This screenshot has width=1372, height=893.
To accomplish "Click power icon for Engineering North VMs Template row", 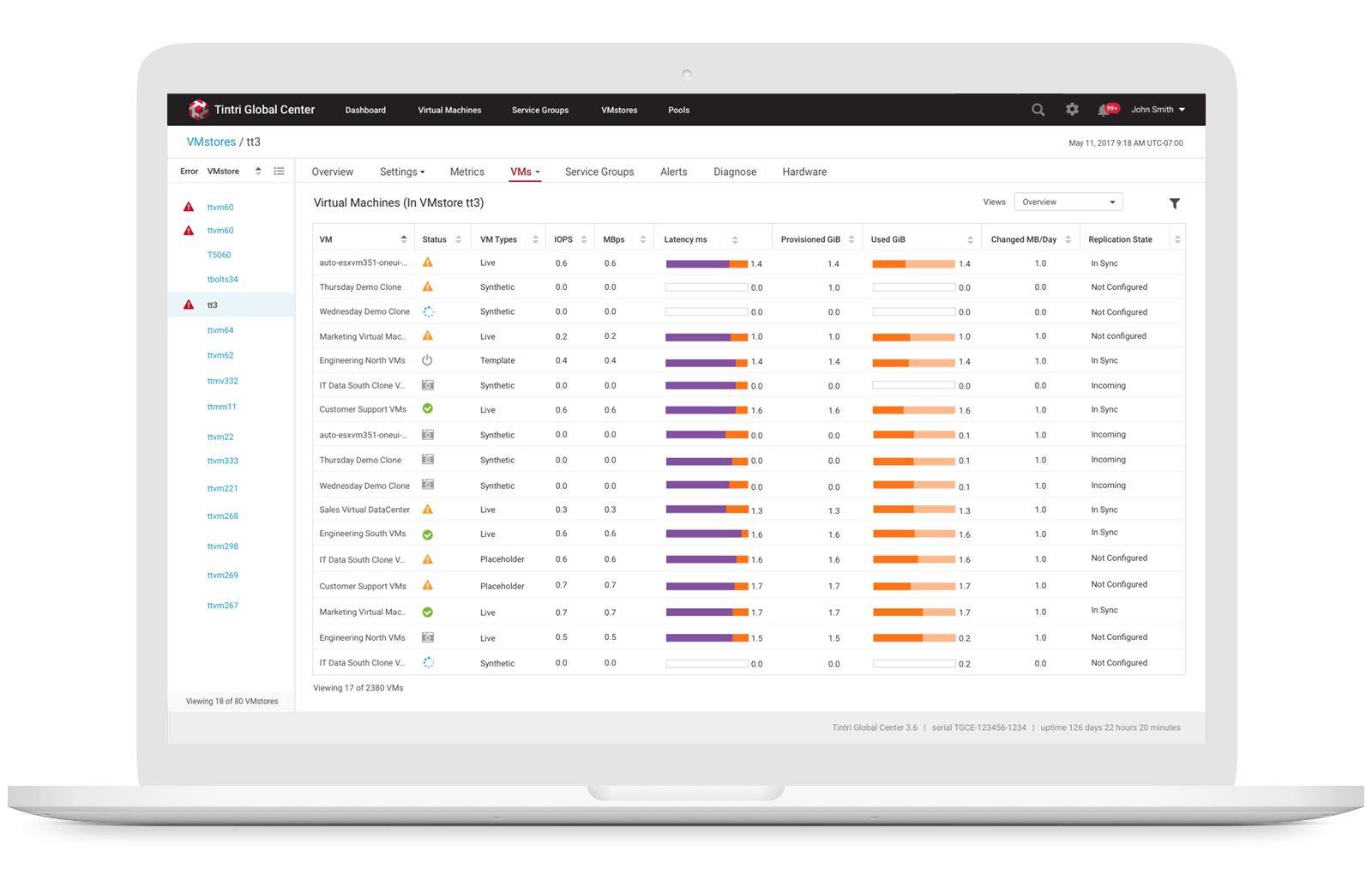I will click(428, 360).
